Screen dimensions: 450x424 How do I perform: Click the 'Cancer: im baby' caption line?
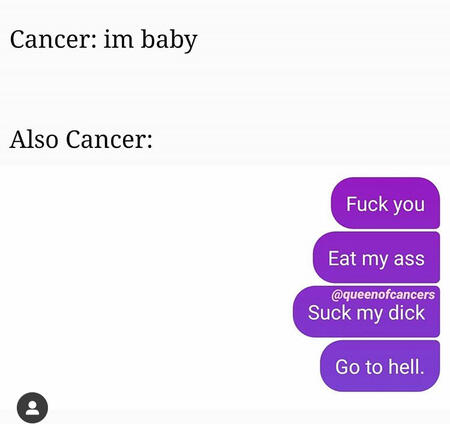point(104,40)
